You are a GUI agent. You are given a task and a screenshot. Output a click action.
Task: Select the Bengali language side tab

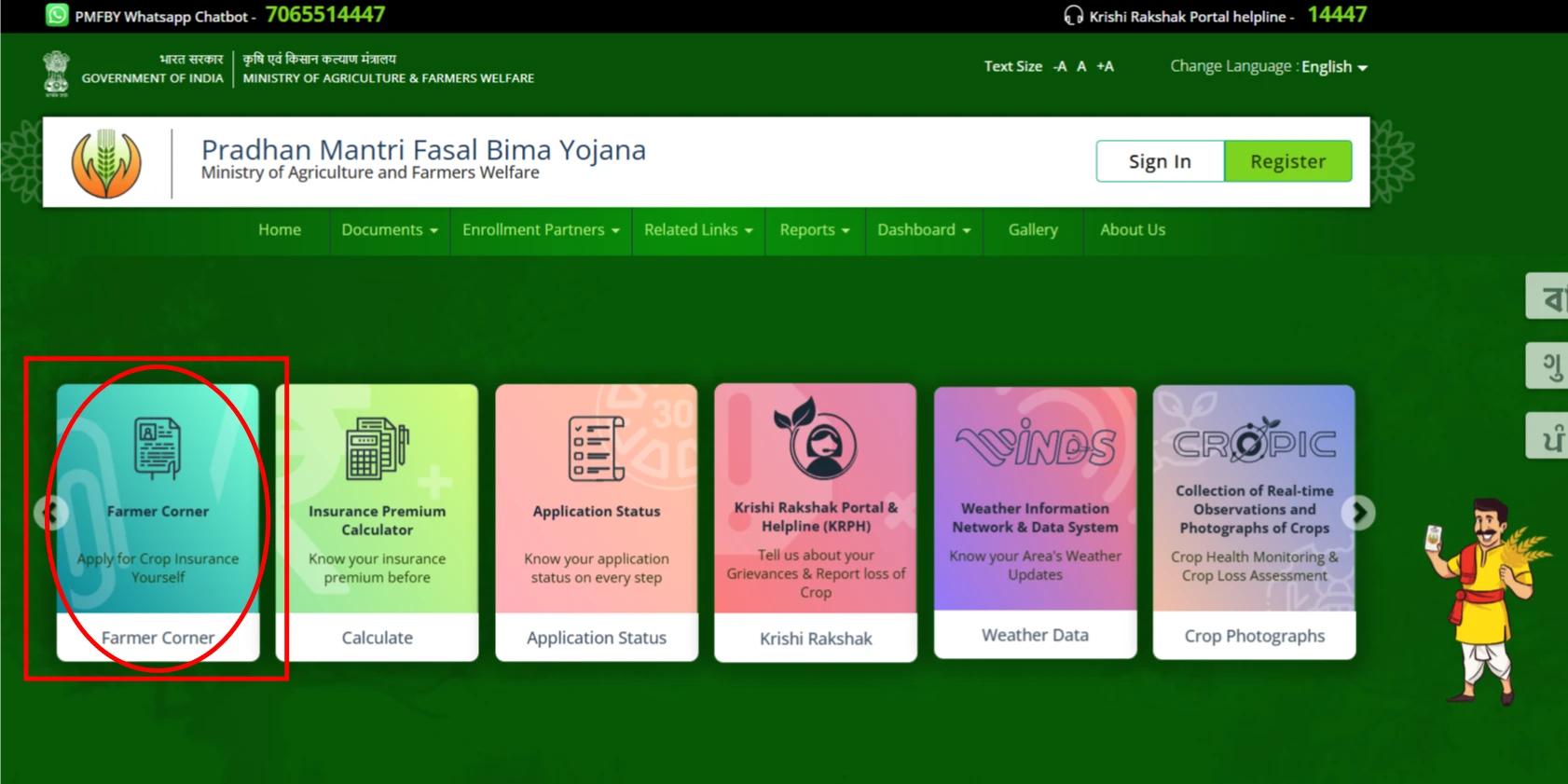click(1547, 296)
